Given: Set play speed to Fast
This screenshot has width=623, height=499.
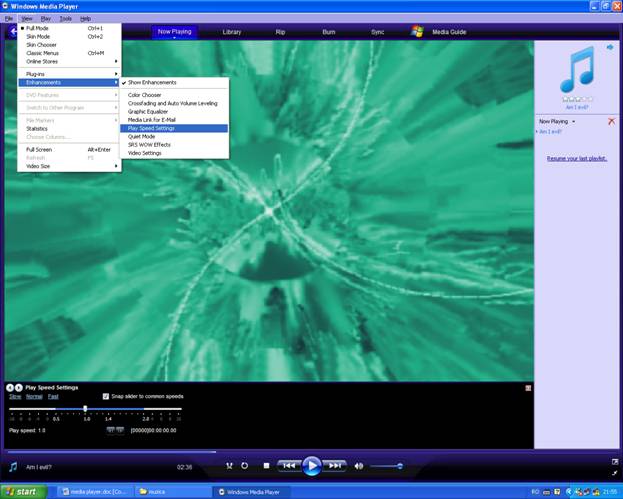Looking at the screenshot, I should 53,396.
